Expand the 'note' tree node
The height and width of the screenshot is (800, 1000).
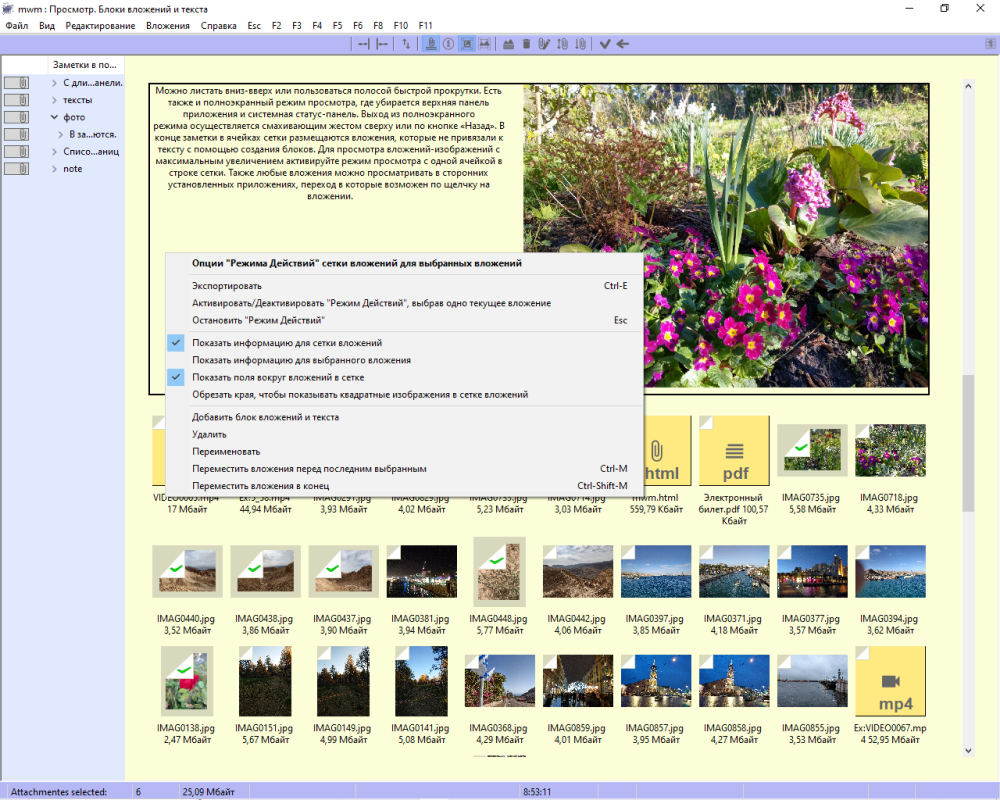55,169
